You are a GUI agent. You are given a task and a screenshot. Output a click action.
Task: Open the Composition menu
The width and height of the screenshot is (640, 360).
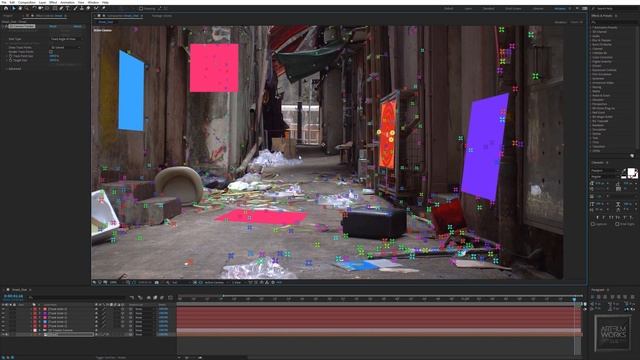point(27,2)
